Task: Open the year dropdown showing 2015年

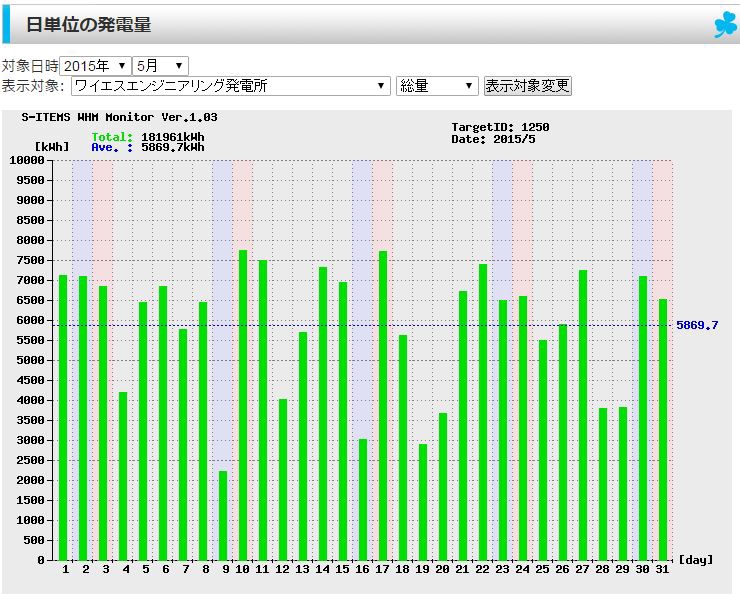Action: tap(95, 66)
